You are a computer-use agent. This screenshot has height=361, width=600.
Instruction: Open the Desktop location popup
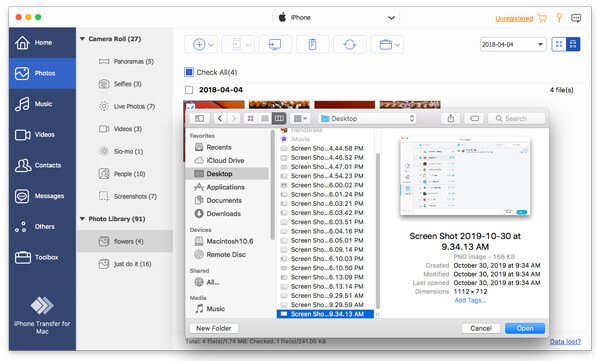click(x=368, y=118)
